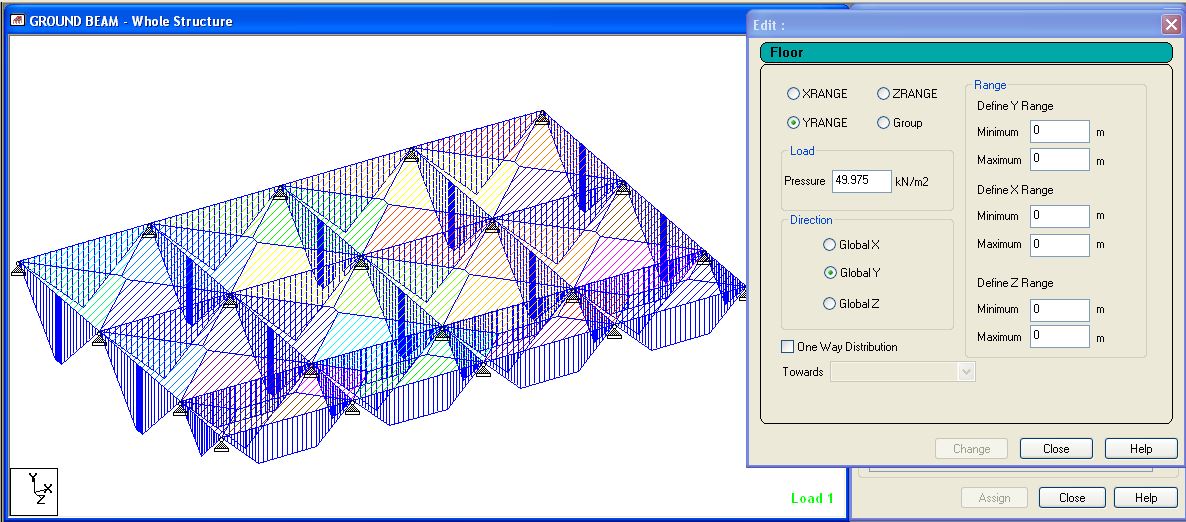This screenshot has width=1186, height=522.
Task: Click X Range Minimum input field
Action: coord(1060,216)
